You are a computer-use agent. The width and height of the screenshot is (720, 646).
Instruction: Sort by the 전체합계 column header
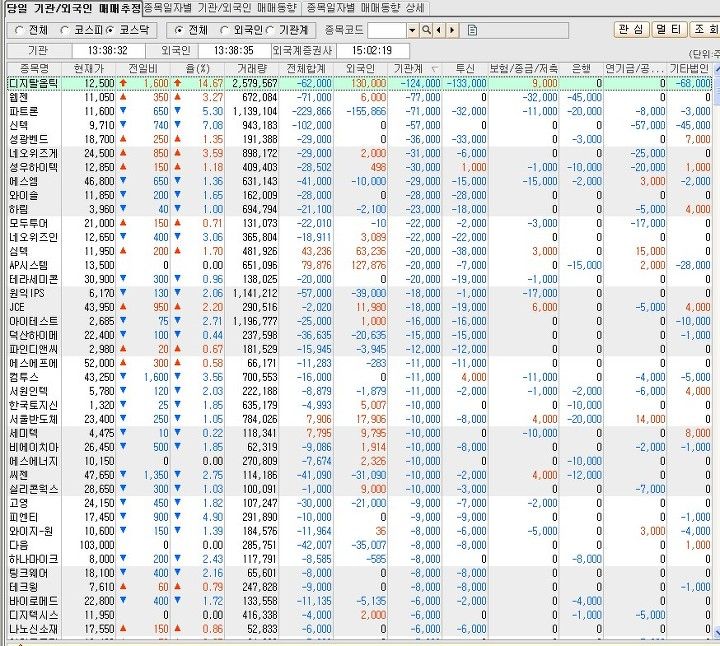point(306,68)
